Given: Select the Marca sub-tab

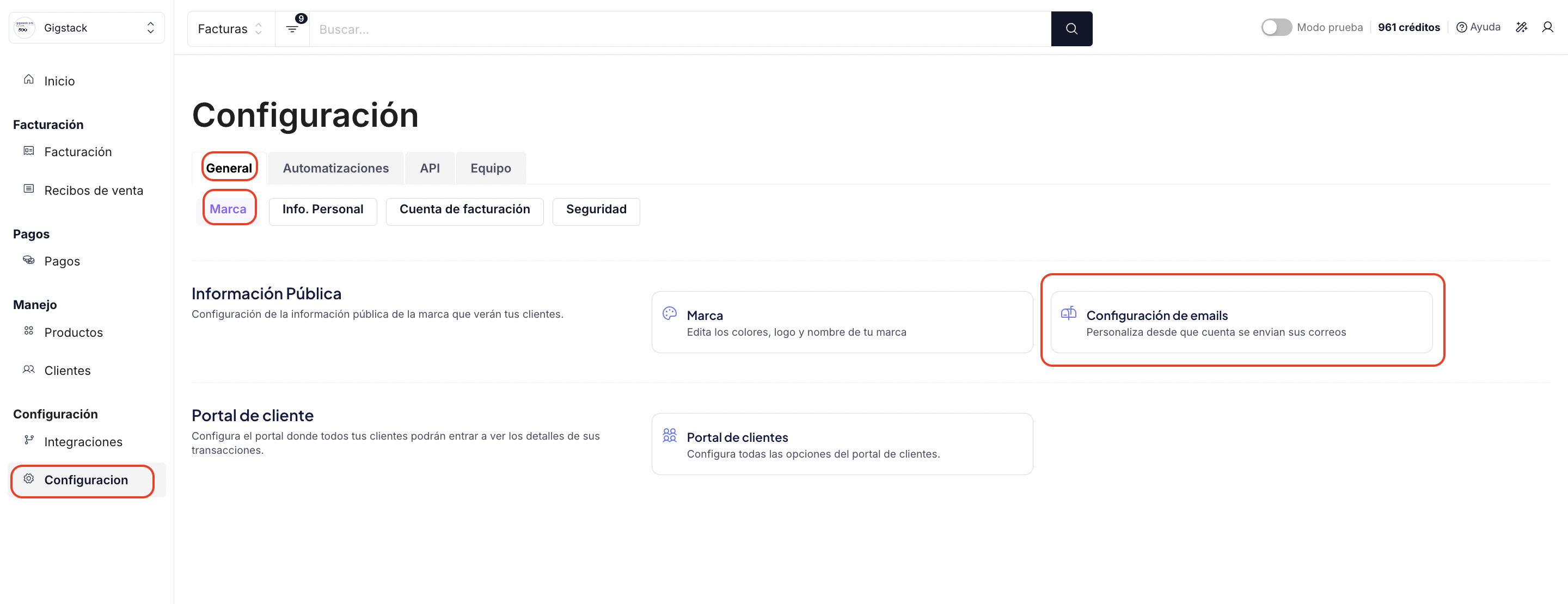Looking at the screenshot, I should [228, 210].
